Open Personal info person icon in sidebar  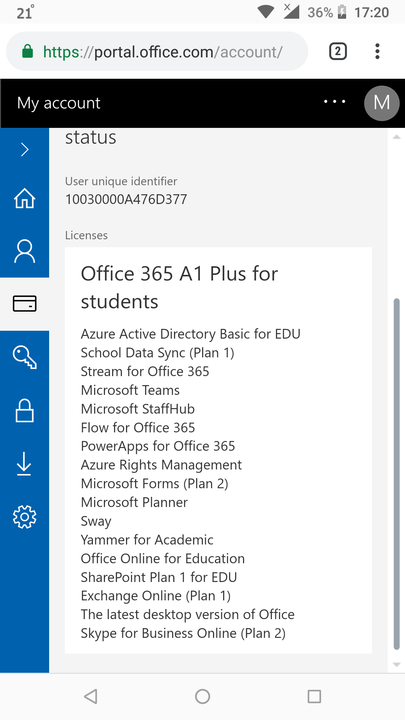point(25,251)
